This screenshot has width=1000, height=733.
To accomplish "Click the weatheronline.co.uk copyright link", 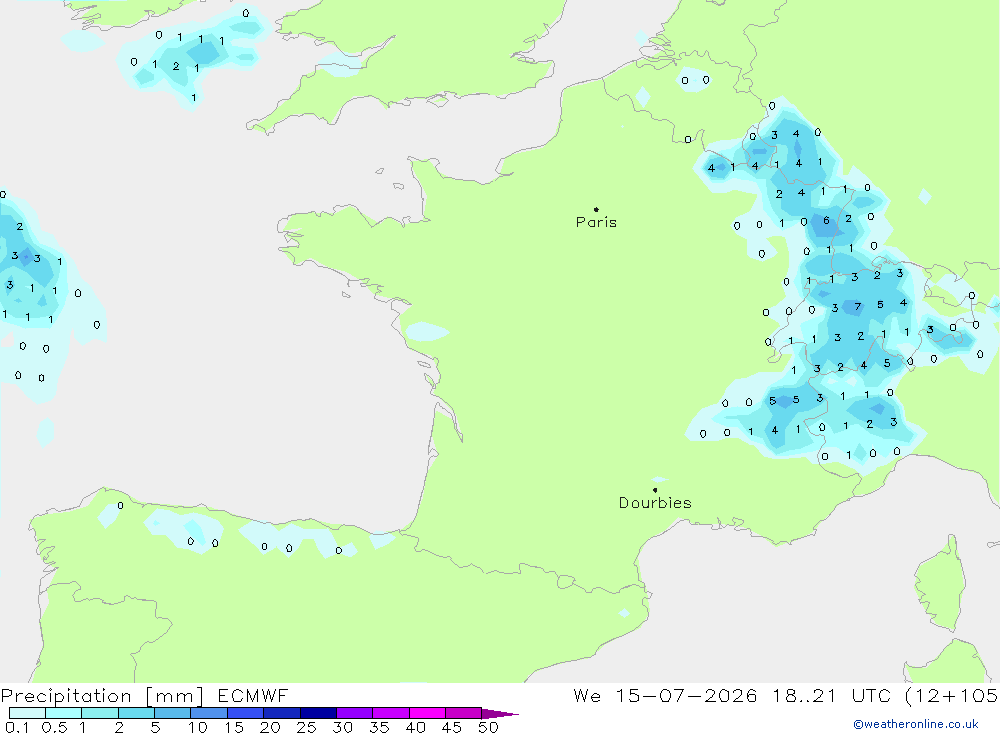I will [x=916, y=724].
